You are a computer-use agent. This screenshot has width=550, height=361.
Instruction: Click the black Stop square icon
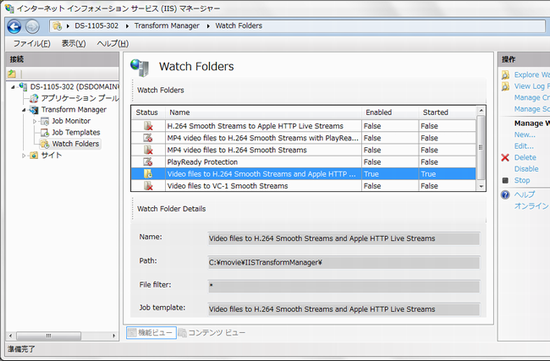click(505, 180)
